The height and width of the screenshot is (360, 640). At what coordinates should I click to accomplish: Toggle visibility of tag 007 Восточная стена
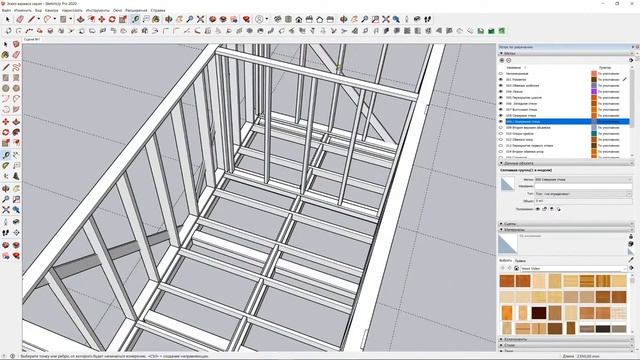pos(501,109)
